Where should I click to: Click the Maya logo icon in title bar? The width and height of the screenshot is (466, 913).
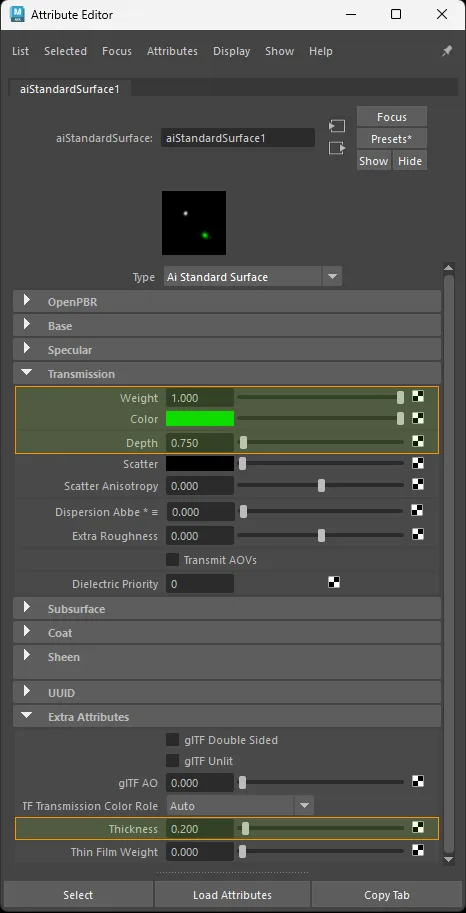[17, 14]
